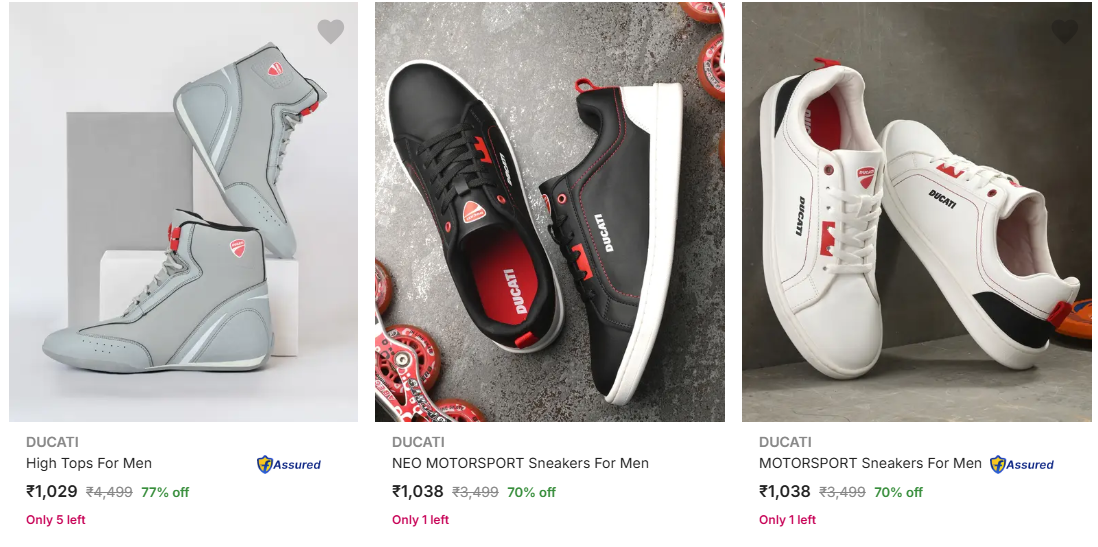Click the struck-through ₹4,499 original price
This screenshot has height=547, width=1098.
(x=109, y=492)
